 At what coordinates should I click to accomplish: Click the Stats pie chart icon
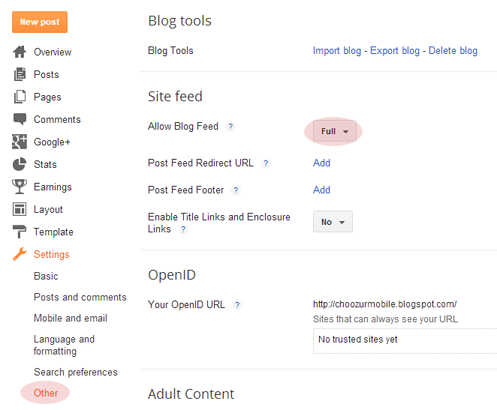coord(19,164)
